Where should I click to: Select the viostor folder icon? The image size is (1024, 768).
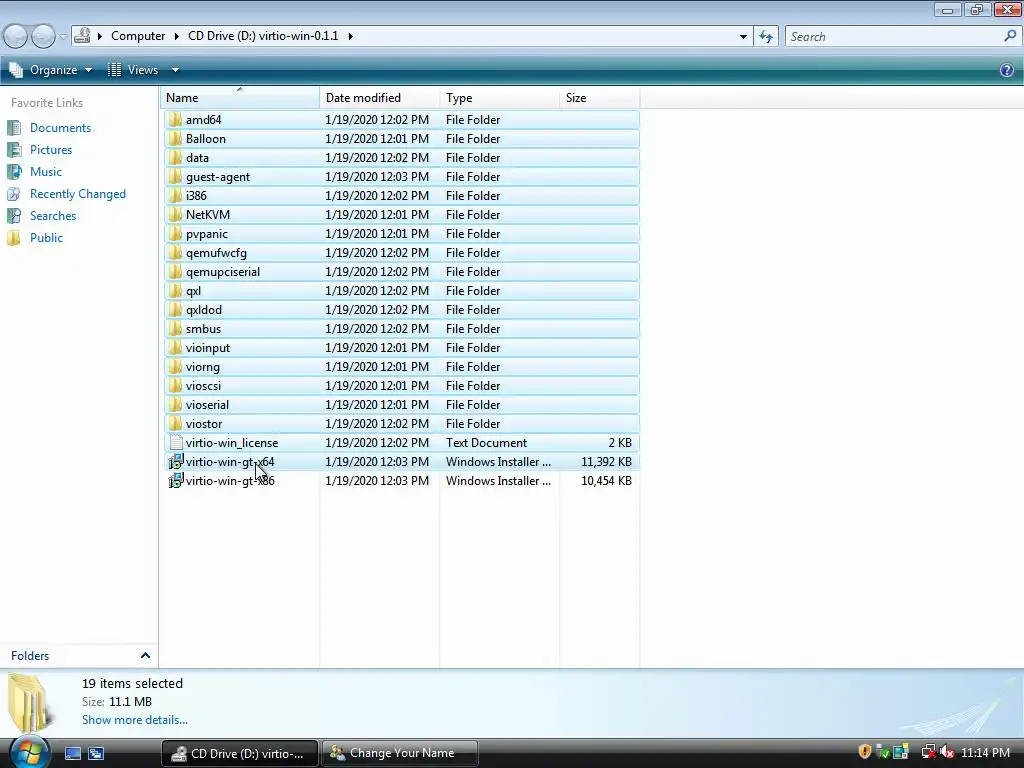point(175,423)
